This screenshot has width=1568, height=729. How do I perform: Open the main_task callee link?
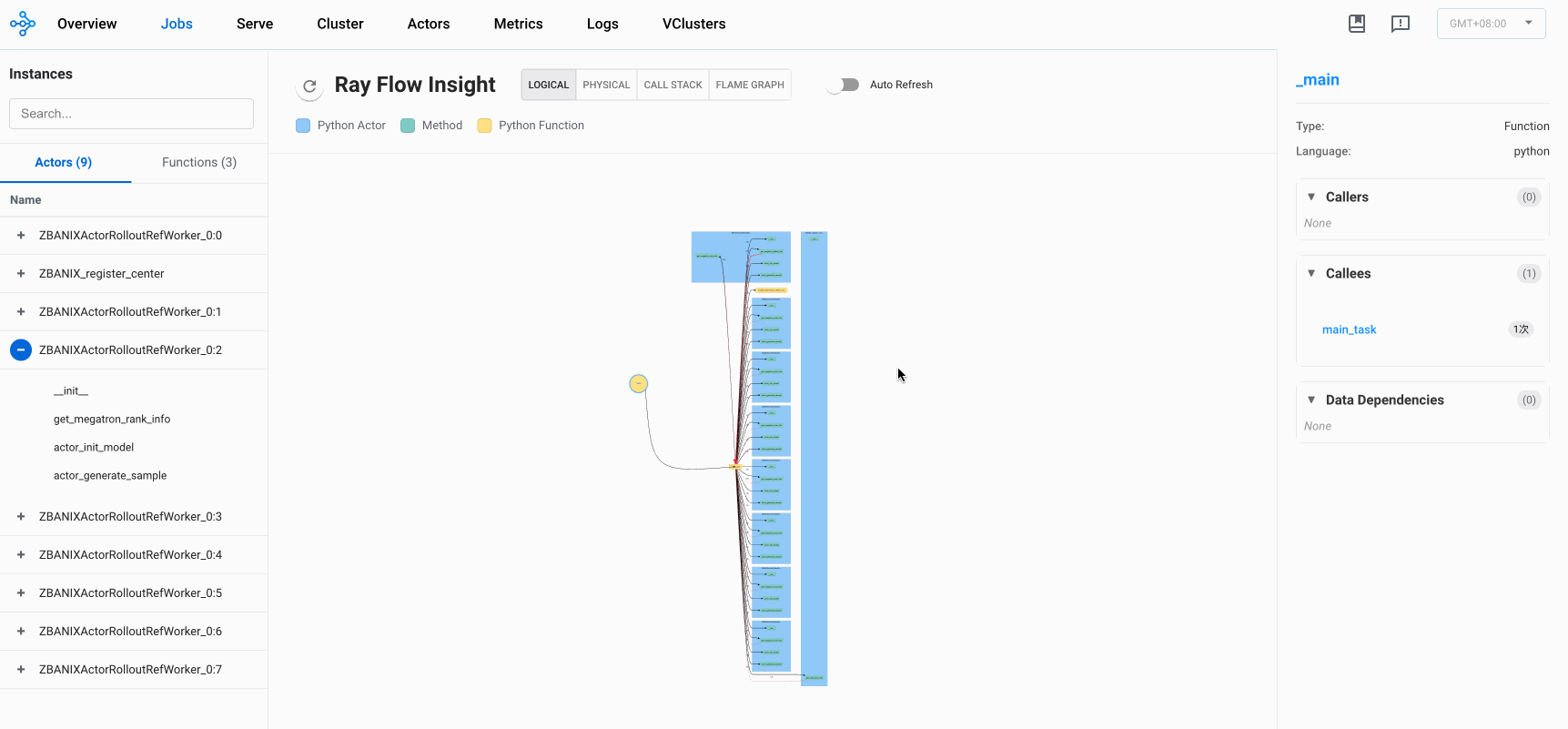1349,329
